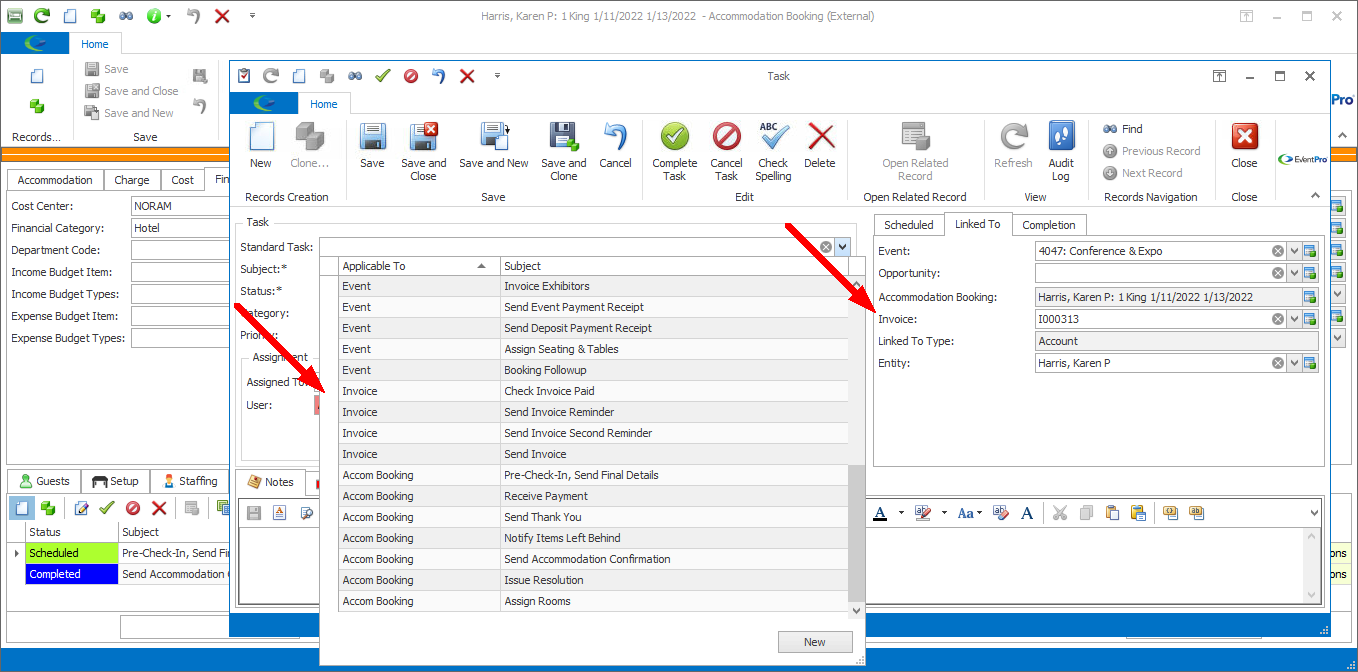Click Cost Center NORAM field in booking window

pyautogui.click(x=180, y=206)
